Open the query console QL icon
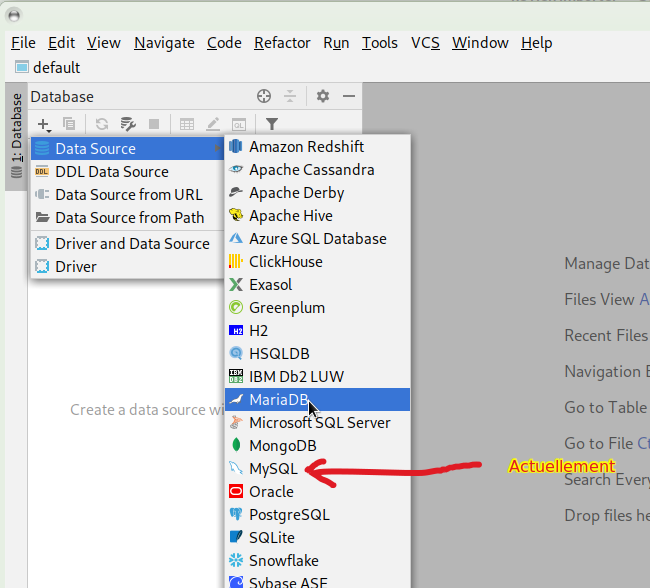 click(239, 124)
